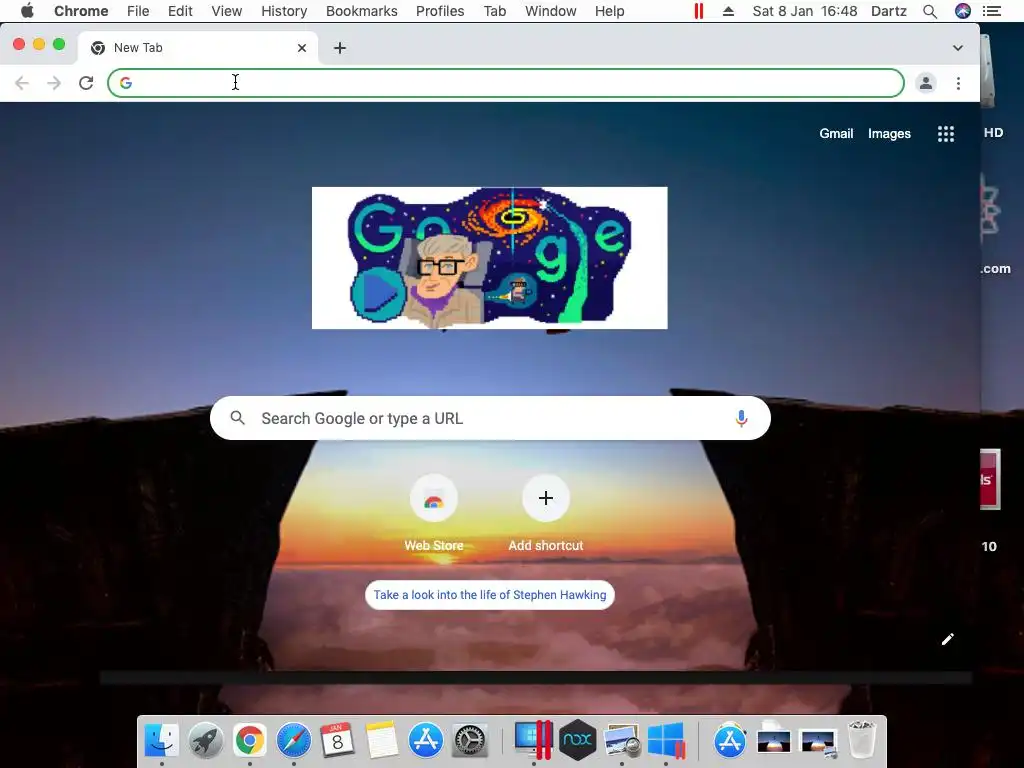Customize this page with pencil icon
The height and width of the screenshot is (768, 1024).
[x=948, y=639]
